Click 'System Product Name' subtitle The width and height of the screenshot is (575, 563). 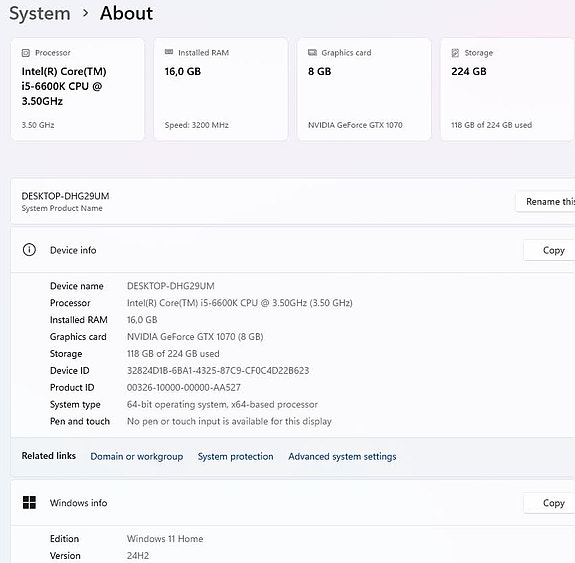pos(62,208)
